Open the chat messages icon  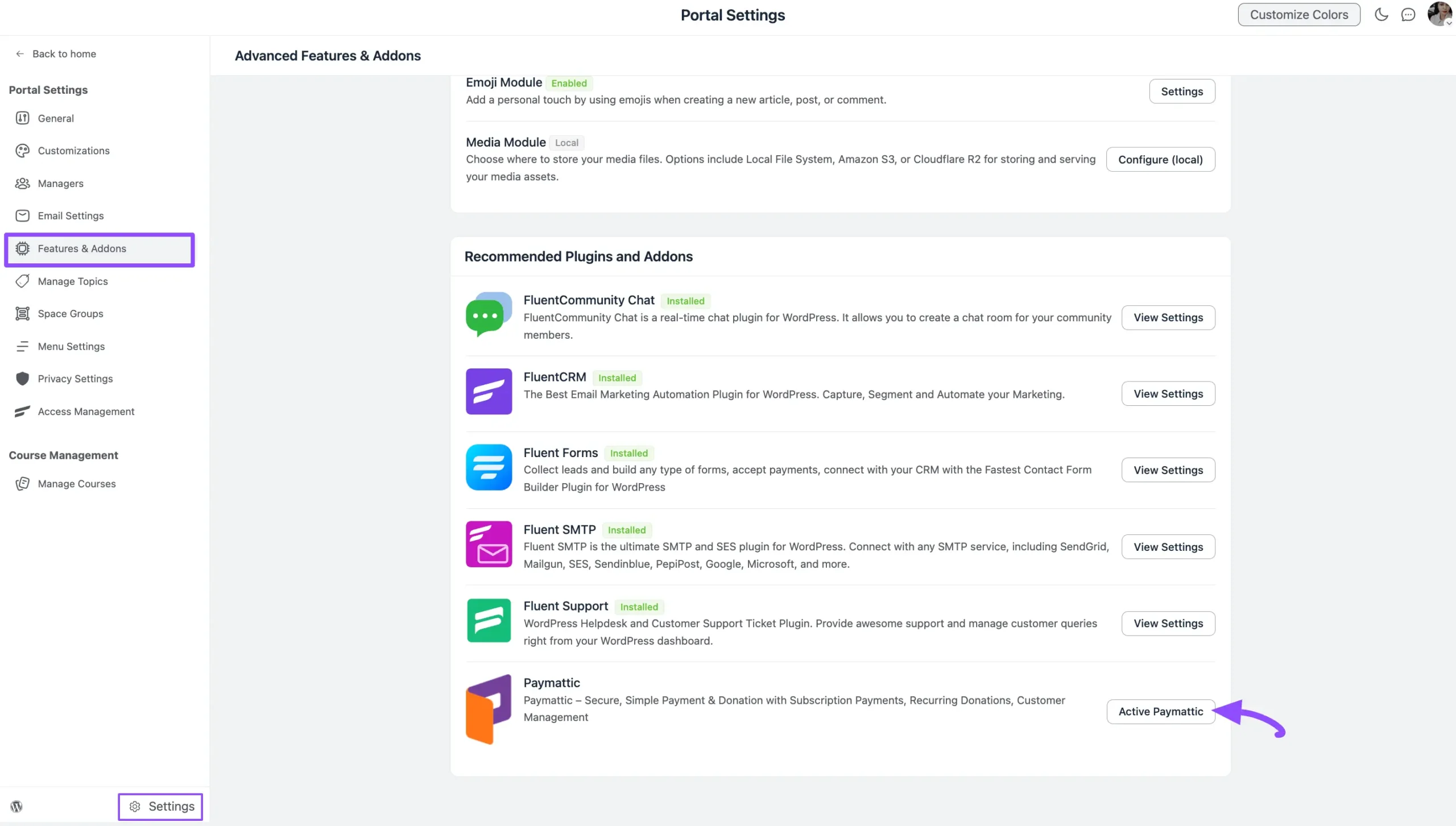click(1408, 15)
